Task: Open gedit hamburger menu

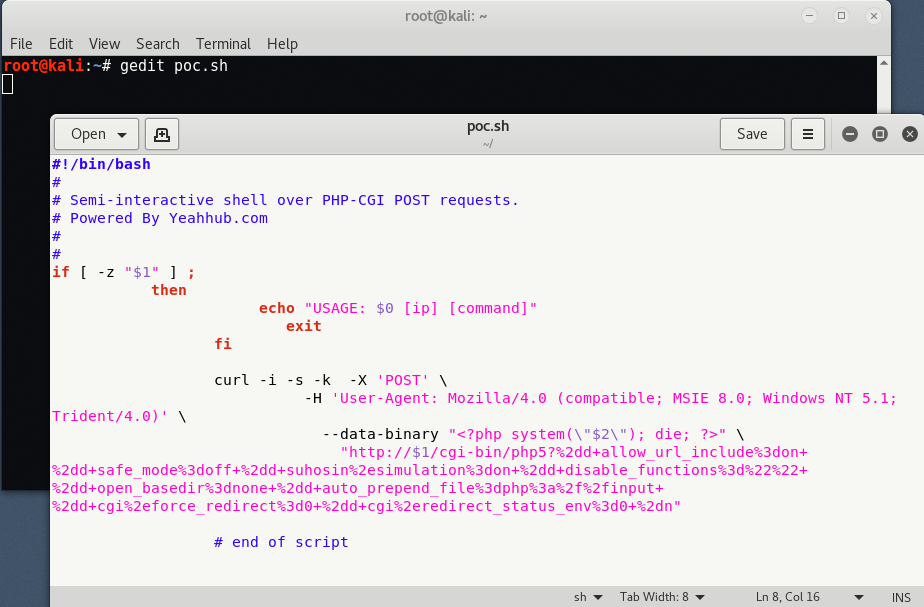Action: 807,134
